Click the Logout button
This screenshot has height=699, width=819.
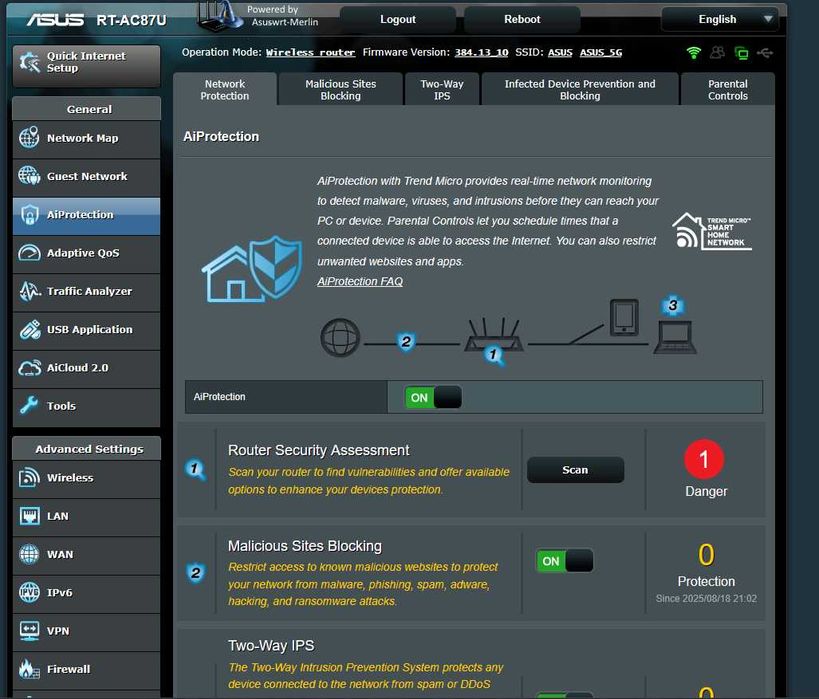click(x=398, y=20)
